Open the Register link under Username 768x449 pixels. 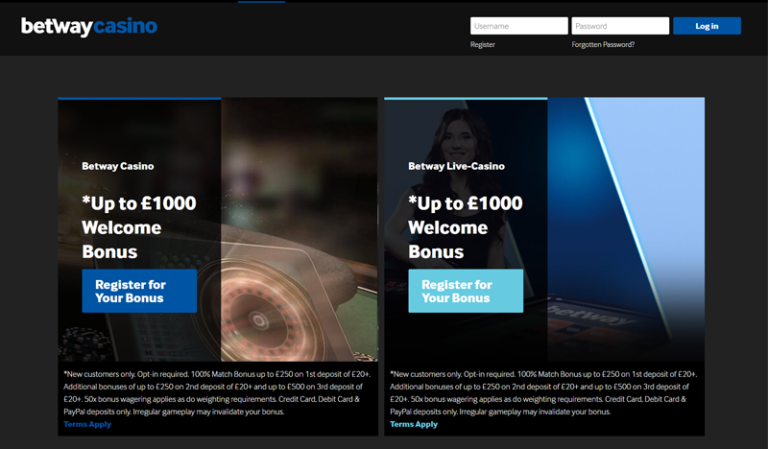tap(482, 45)
